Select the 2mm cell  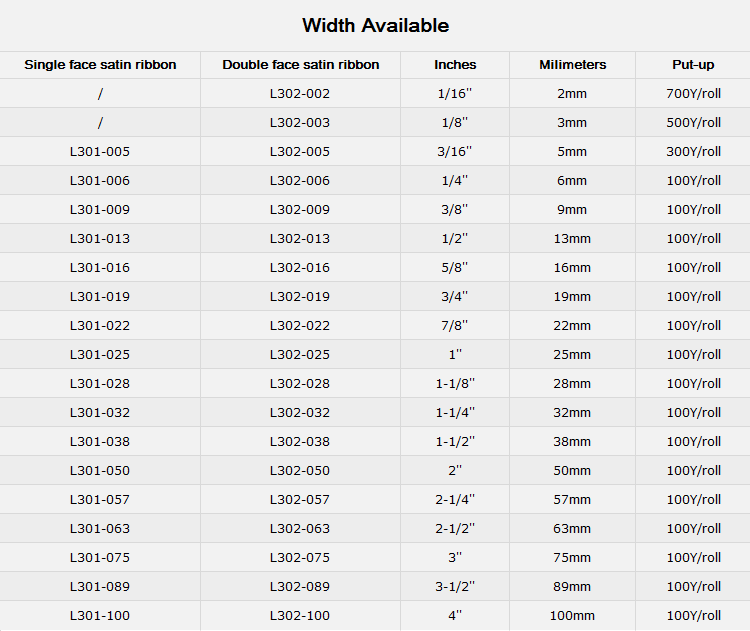pos(572,93)
